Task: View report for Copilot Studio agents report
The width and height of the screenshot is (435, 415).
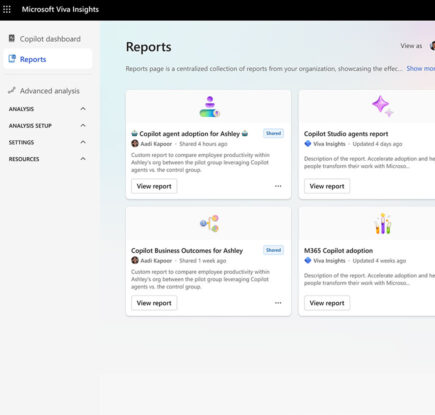Action: [327, 186]
